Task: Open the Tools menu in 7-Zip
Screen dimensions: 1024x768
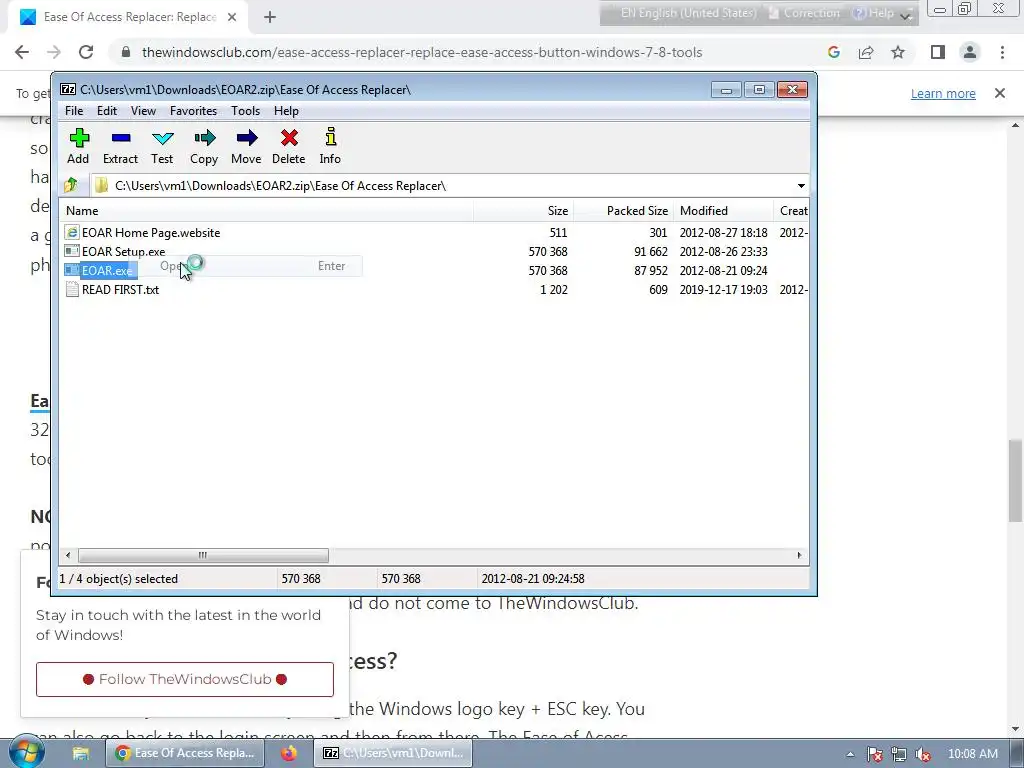Action: 246,111
